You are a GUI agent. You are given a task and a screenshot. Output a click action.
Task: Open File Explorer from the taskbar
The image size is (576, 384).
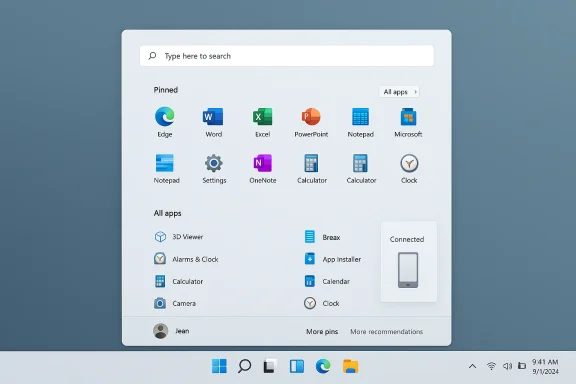click(x=350, y=366)
